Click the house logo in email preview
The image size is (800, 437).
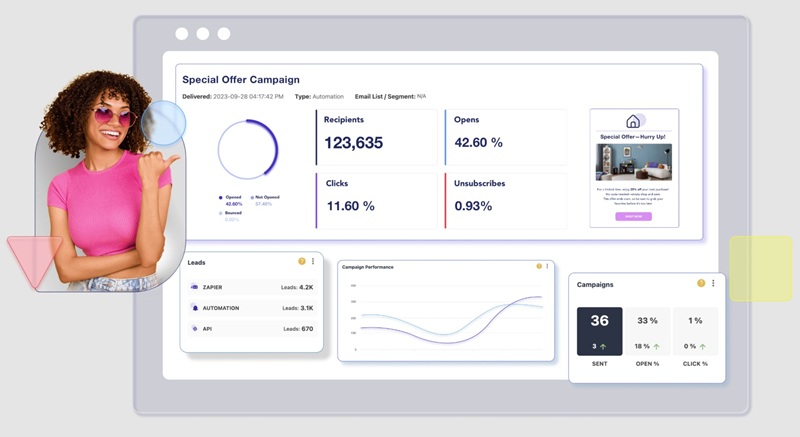click(x=633, y=121)
